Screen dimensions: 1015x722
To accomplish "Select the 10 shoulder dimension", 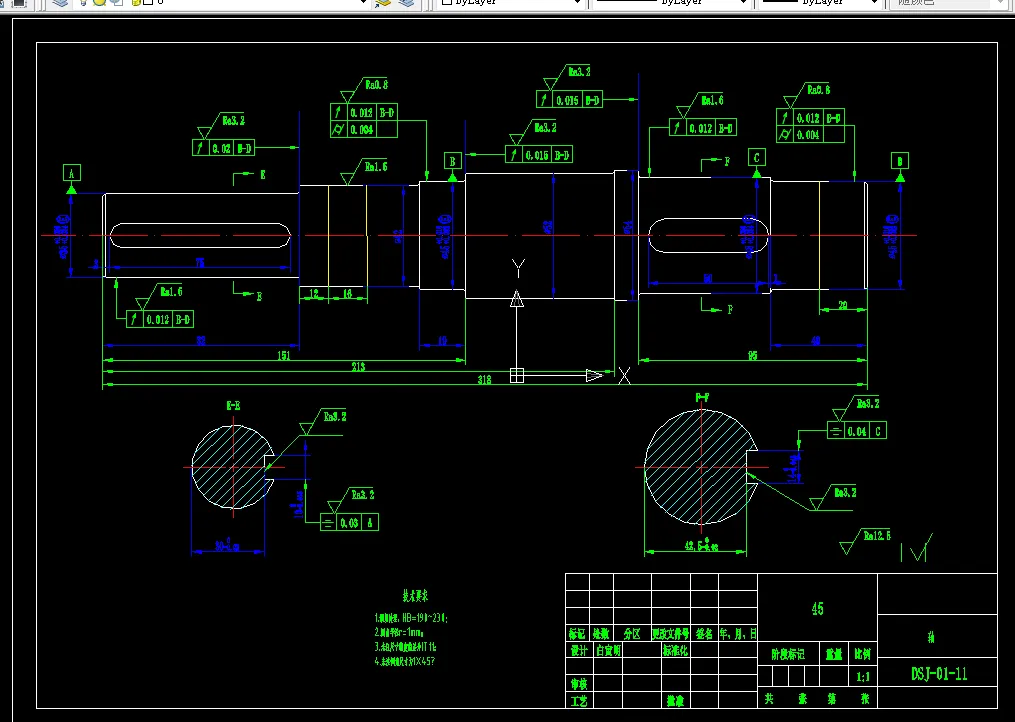I will [x=442, y=341].
